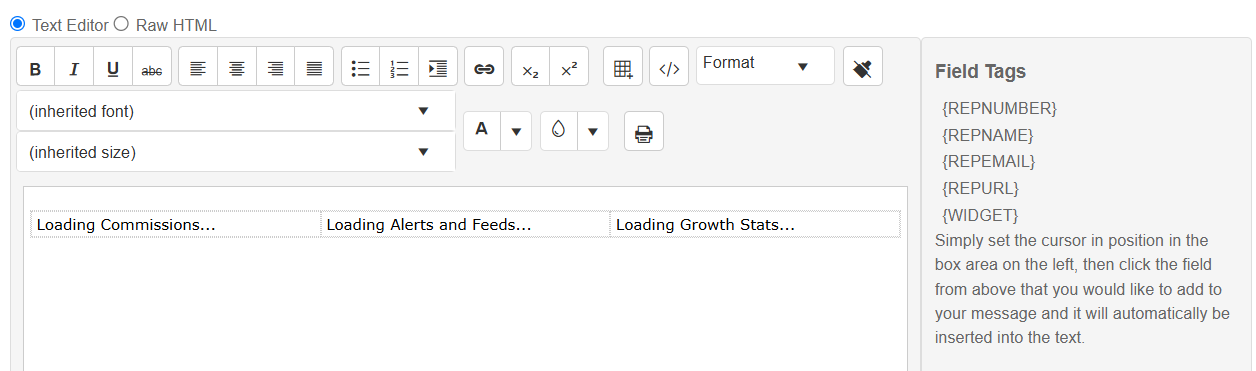Expand the inherited size dropdown
The width and height of the screenshot is (1256, 371).
pyautogui.click(x=236, y=152)
